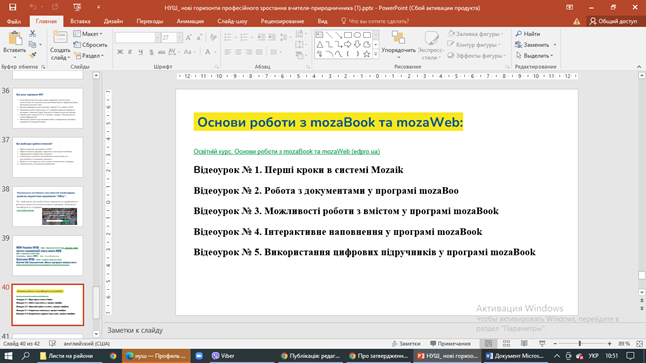The image size is (646, 363).
Task: Increase font size with the larger A icon
Action: 189,37
